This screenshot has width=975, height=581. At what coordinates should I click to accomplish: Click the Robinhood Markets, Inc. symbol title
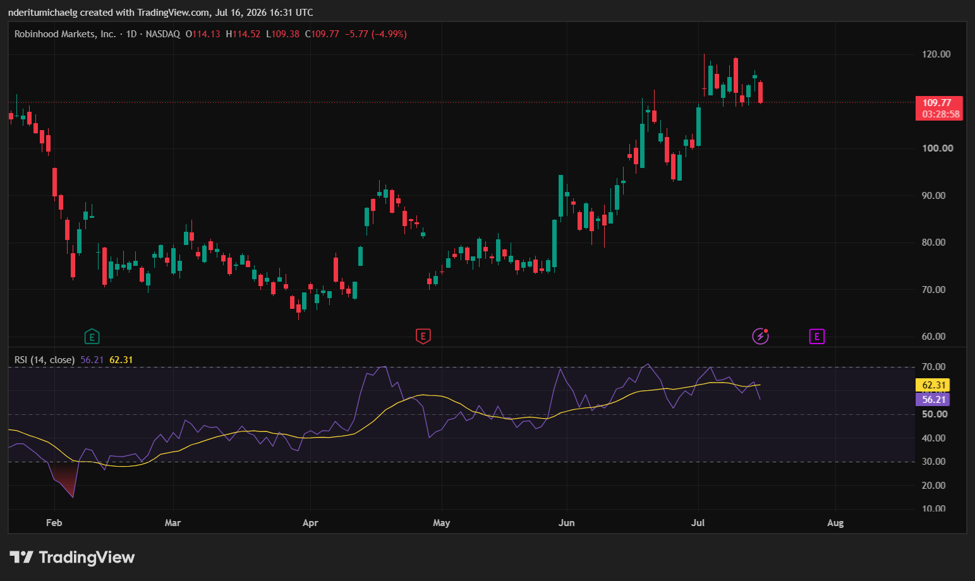[x=65, y=34]
